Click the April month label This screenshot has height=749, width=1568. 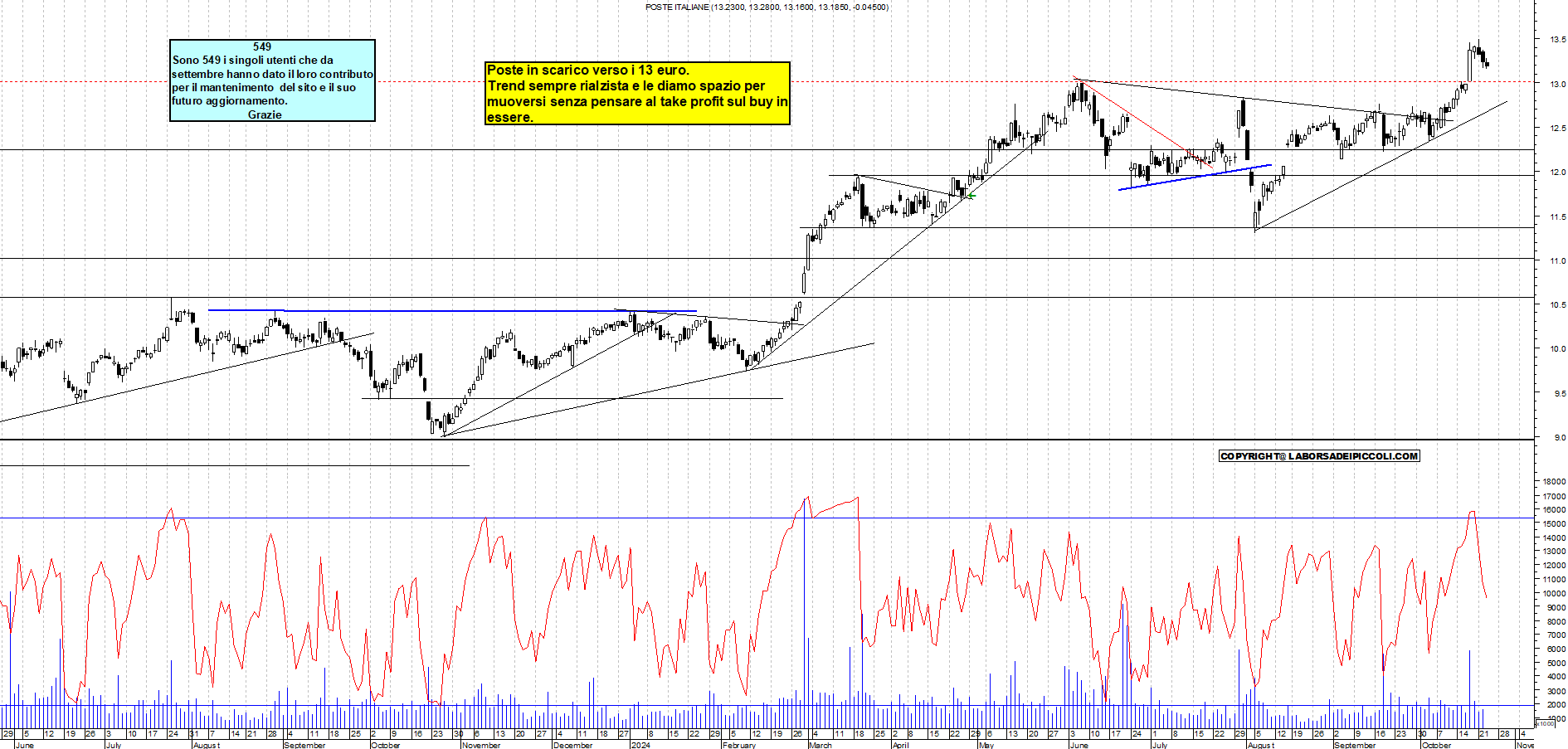pos(900,745)
